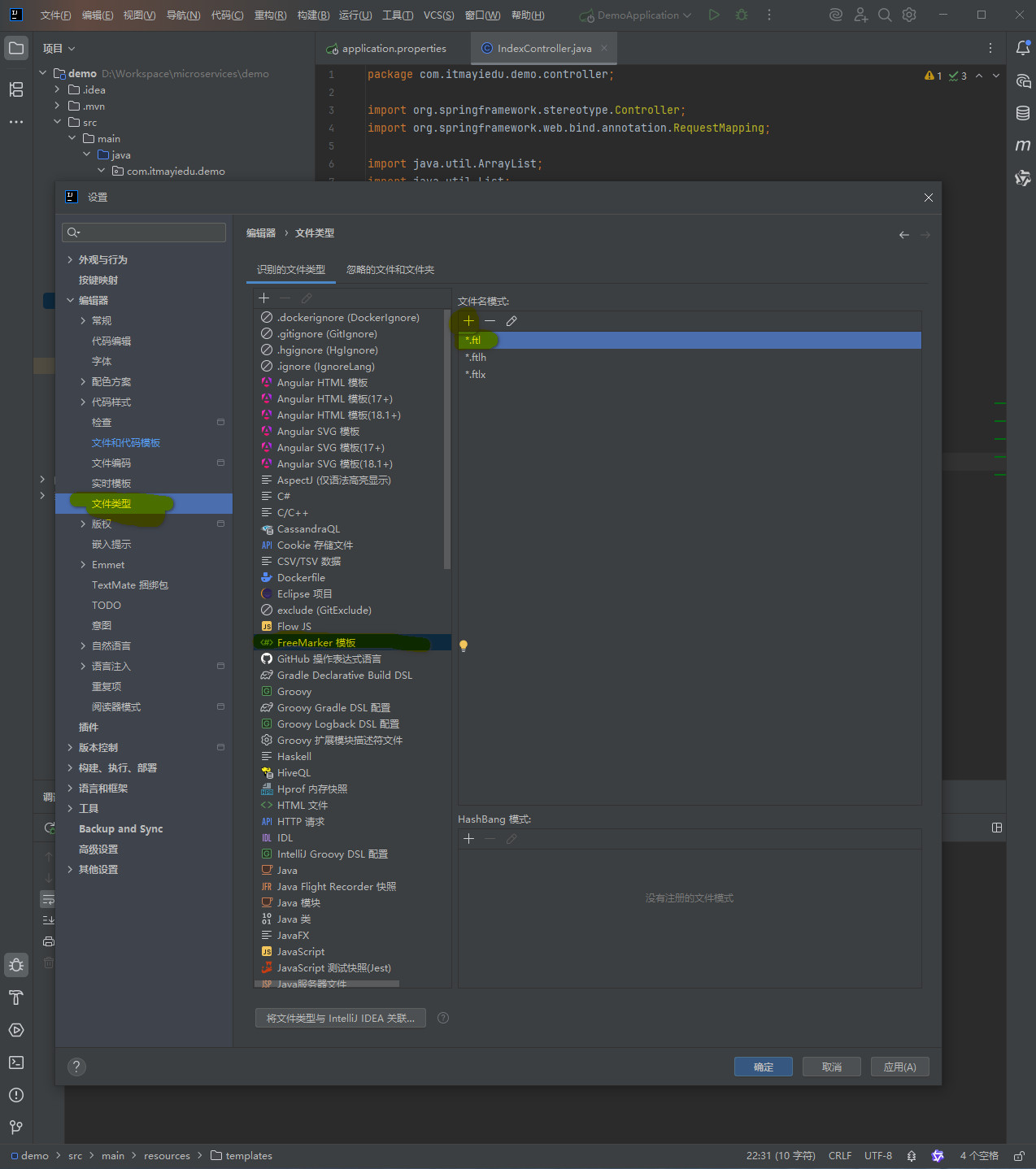Open the Git tool window icon
This screenshot has width=1036, height=1169.
point(16,1128)
